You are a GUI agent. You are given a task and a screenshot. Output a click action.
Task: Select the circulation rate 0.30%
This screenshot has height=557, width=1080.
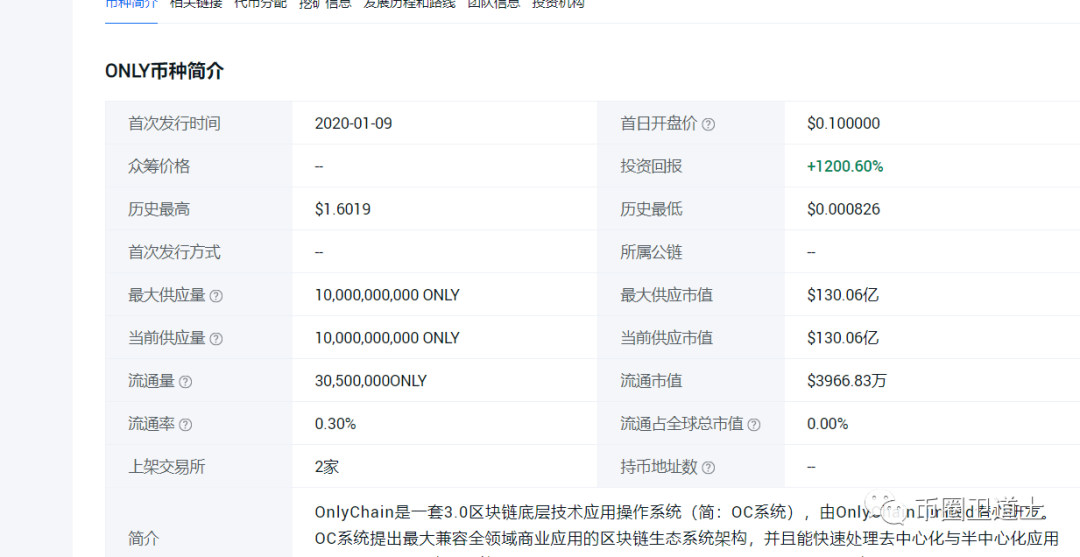(x=335, y=423)
